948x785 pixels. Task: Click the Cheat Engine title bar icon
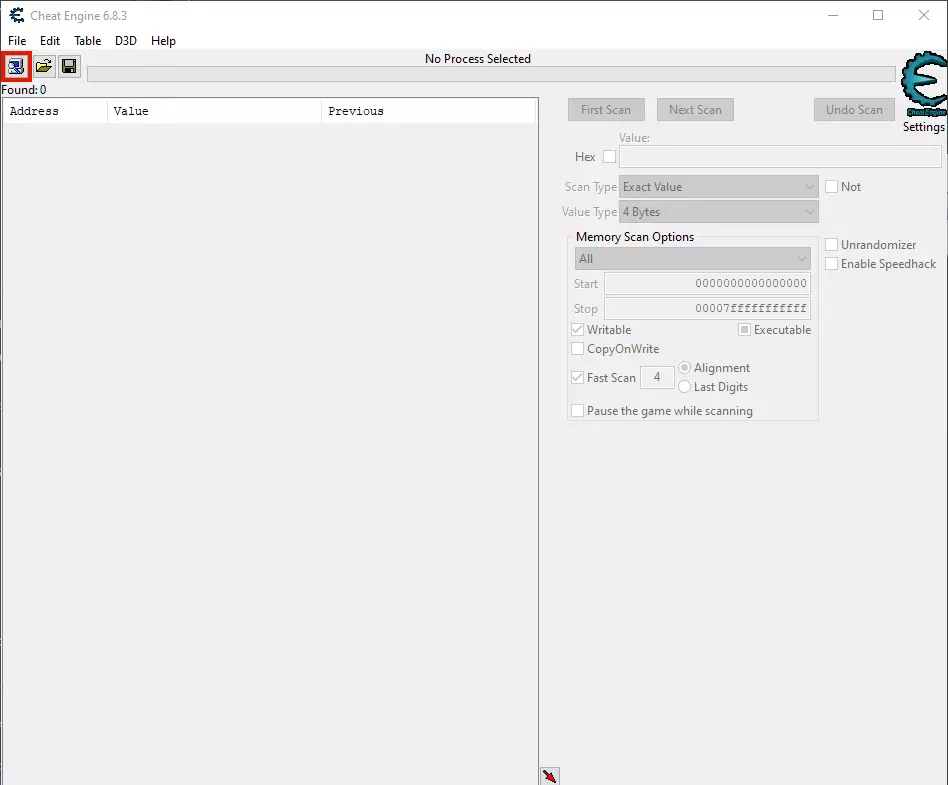coord(16,15)
